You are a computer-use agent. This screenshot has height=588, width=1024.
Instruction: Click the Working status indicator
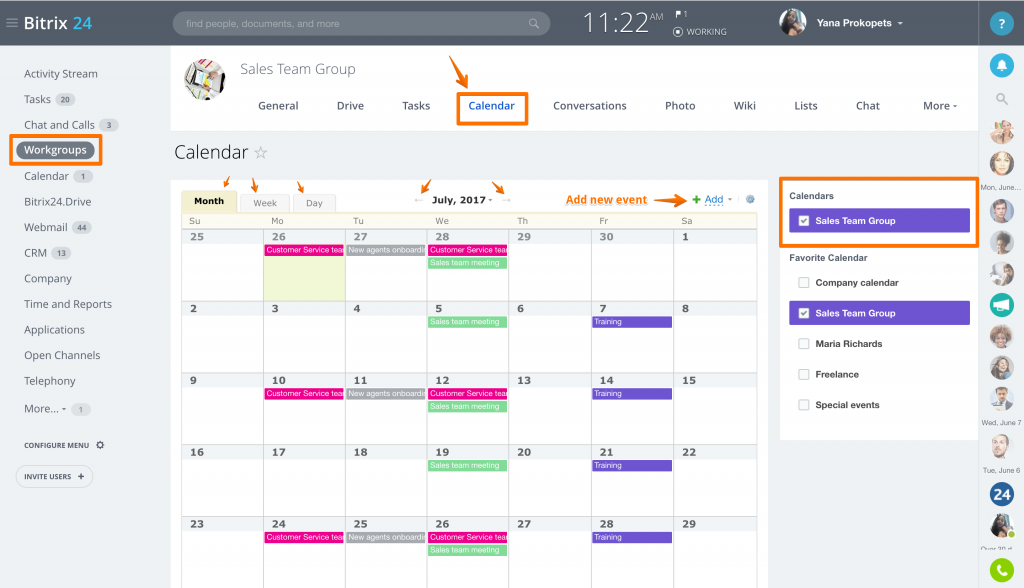click(x=700, y=31)
